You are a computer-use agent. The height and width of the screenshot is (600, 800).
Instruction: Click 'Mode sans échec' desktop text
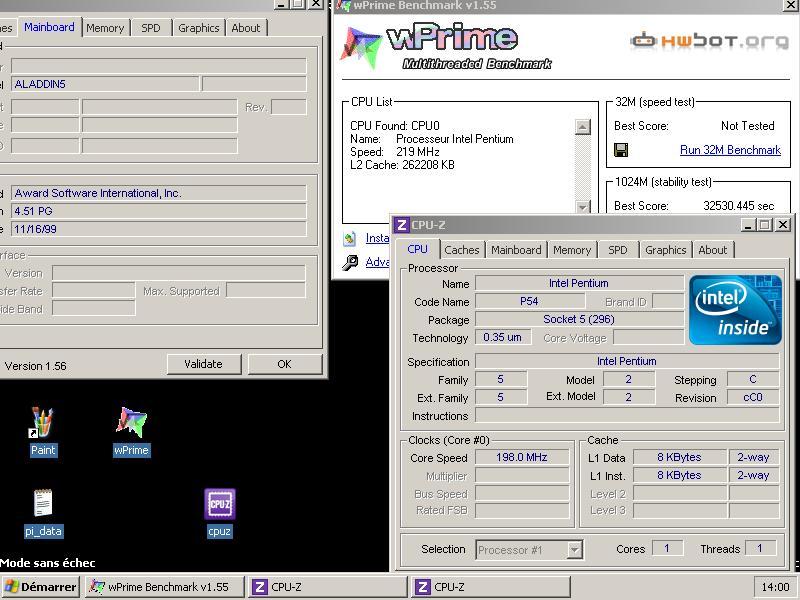pyautogui.click(x=47, y=563)
